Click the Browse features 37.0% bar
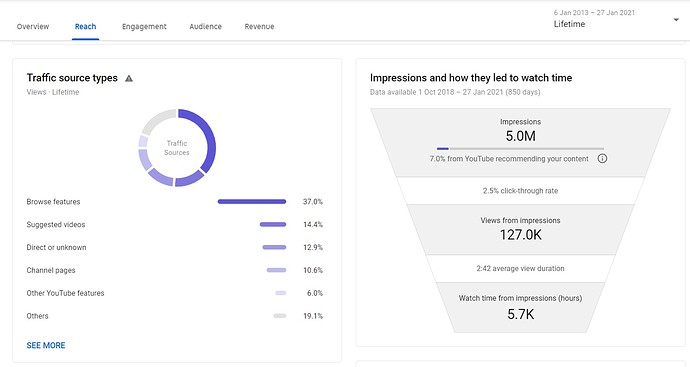This screenshot has width=690, height=367. (x=252, y=202)
